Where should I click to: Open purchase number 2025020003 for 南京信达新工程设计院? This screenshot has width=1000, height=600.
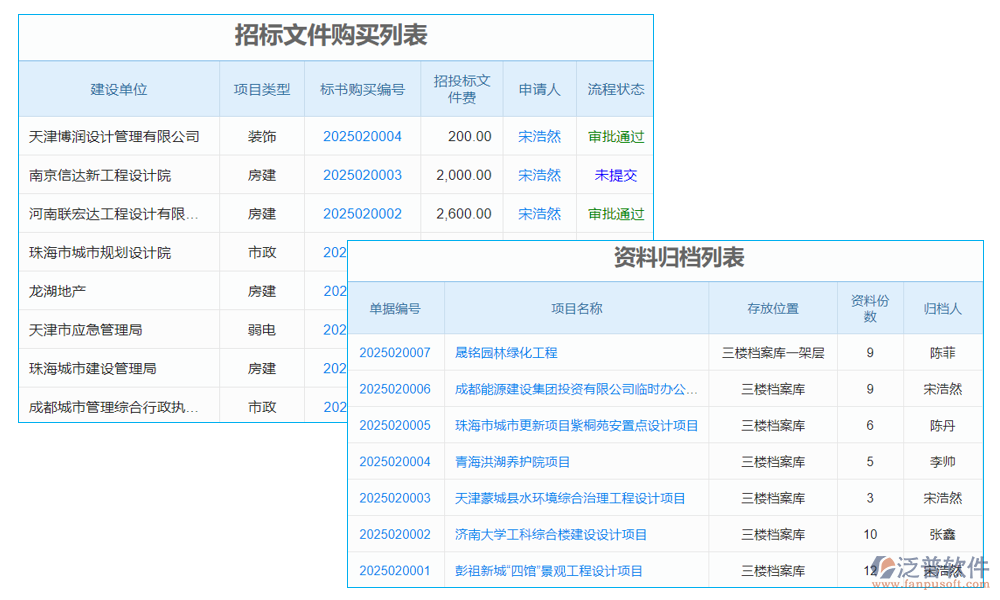362,175
